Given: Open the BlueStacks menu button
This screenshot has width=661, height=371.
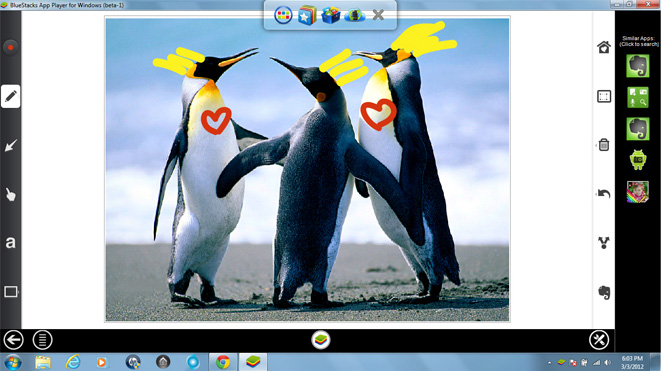Looking at the screenshot, I should (x=42, y=340).
